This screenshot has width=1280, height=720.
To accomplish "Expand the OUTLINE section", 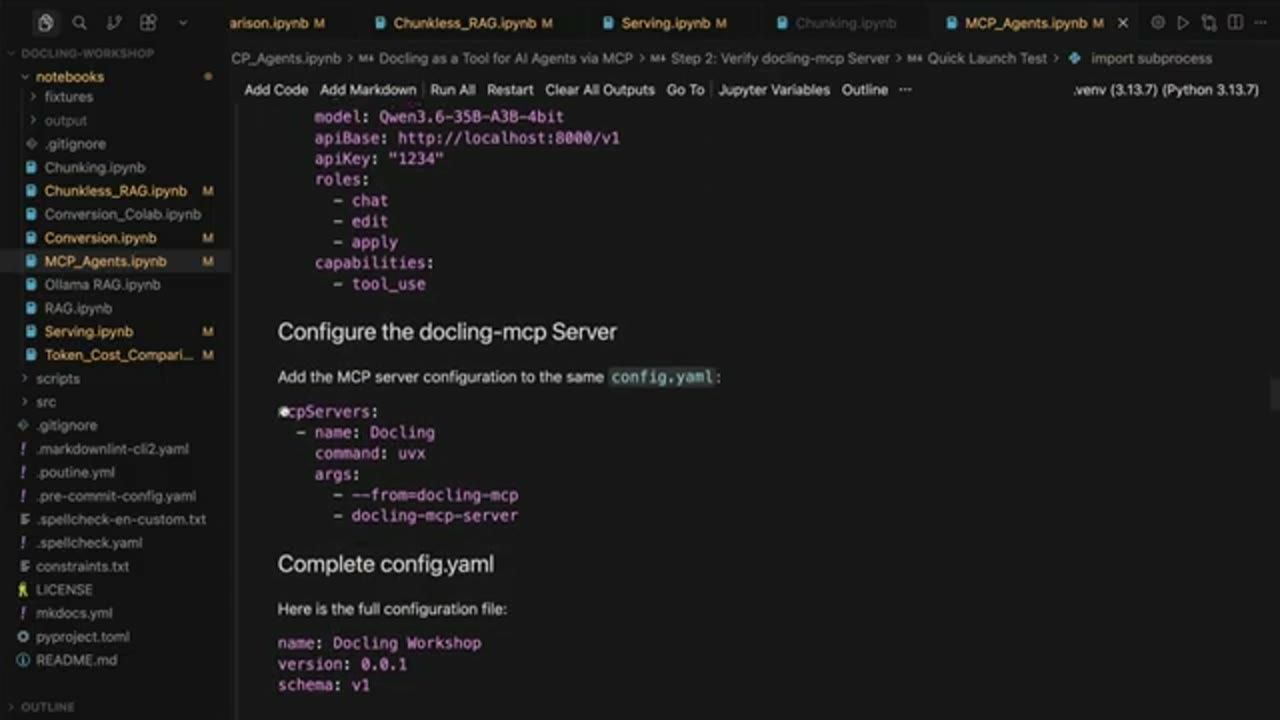I will pyautogui.click(x=47, y=707).
